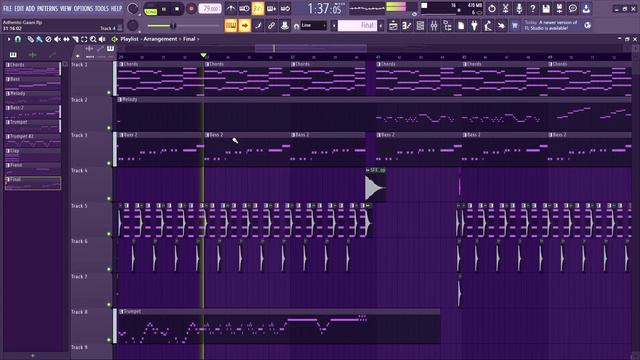
Task: Click the microphone one-click recording icon
Action: pyautogui.click(x=519, y=9)
